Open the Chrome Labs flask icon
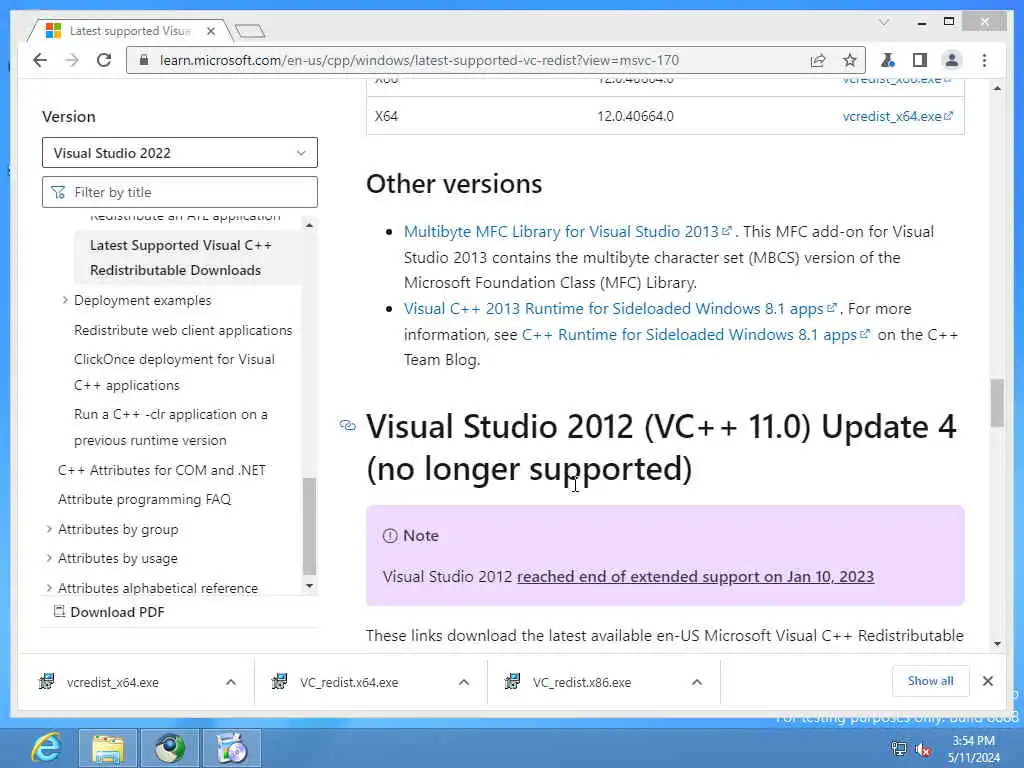 pos(888,60)
